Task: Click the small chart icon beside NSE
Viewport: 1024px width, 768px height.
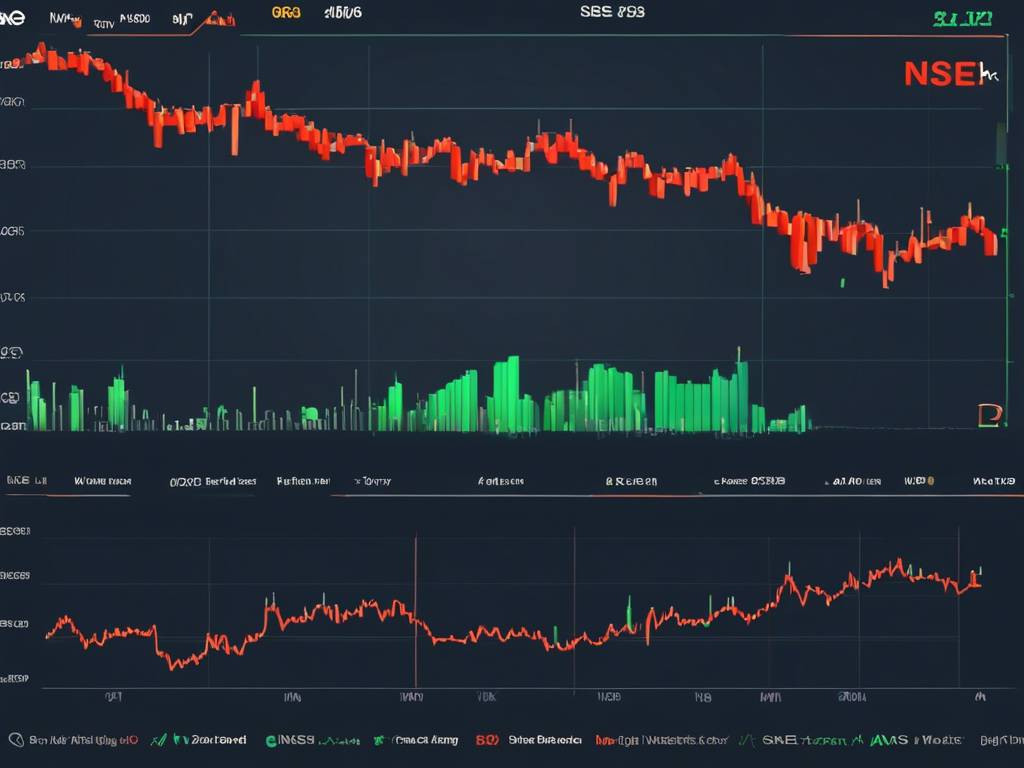Action: click(x=990, y=72)
